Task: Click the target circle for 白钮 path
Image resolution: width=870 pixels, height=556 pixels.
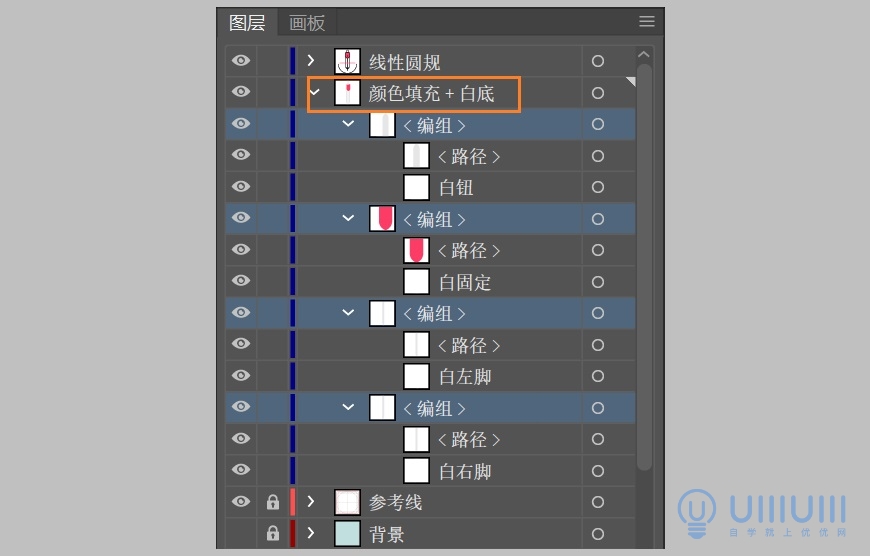Action: tap(598, 187)
